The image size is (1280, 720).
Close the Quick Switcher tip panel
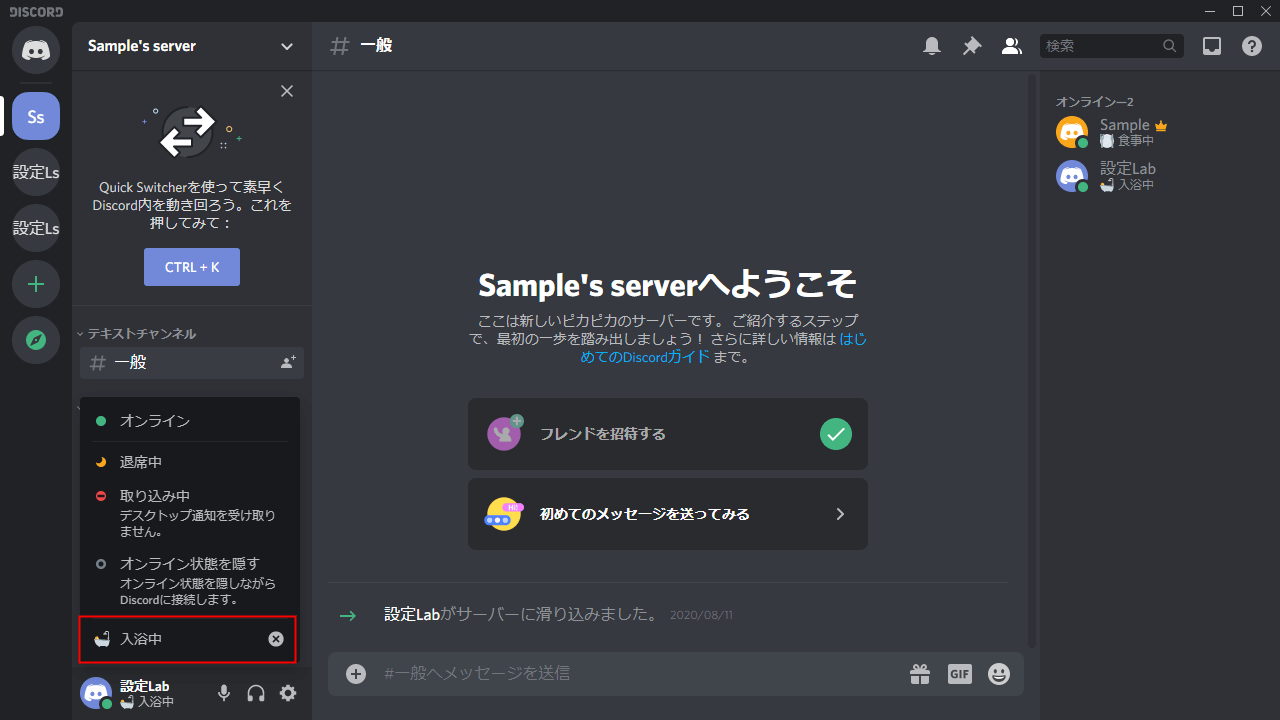(287, 91)
